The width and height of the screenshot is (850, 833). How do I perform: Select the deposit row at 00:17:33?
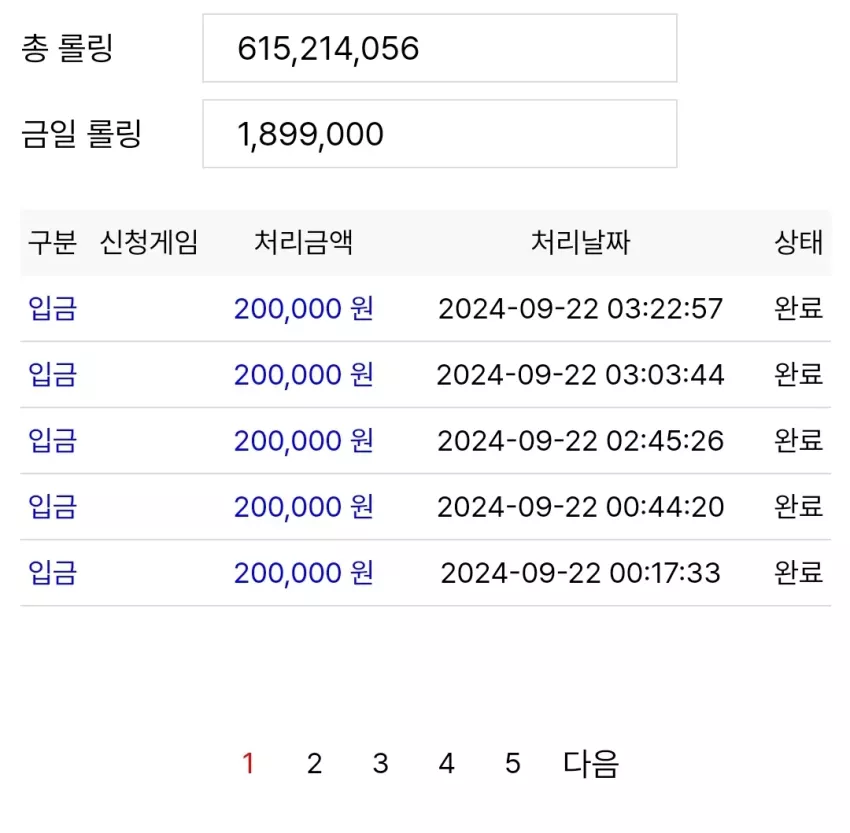(x=426, y=573)
